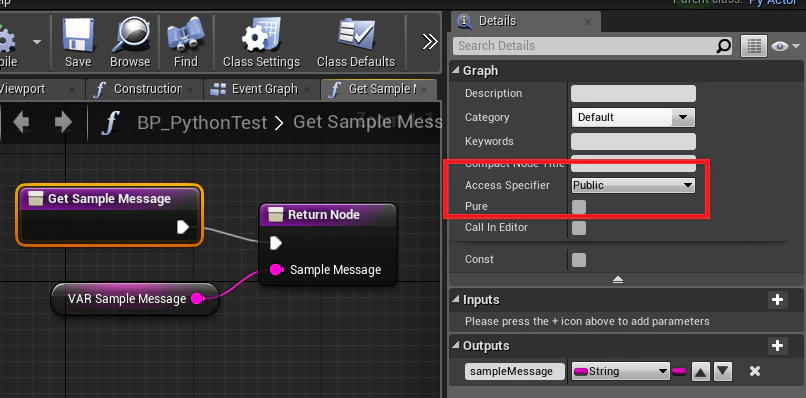Collapse the Graph section
Viewport: 806px width, 398px height.
456,70
